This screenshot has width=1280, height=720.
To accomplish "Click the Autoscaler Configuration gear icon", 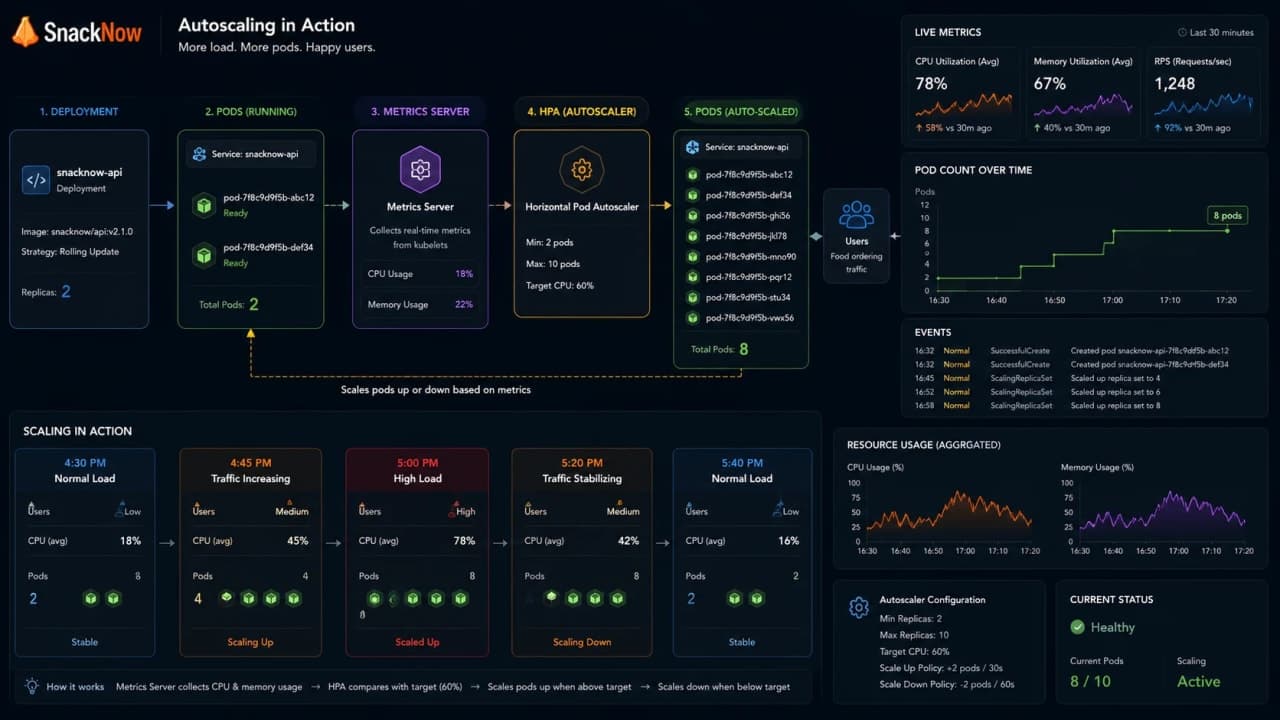I will point(858,607).
